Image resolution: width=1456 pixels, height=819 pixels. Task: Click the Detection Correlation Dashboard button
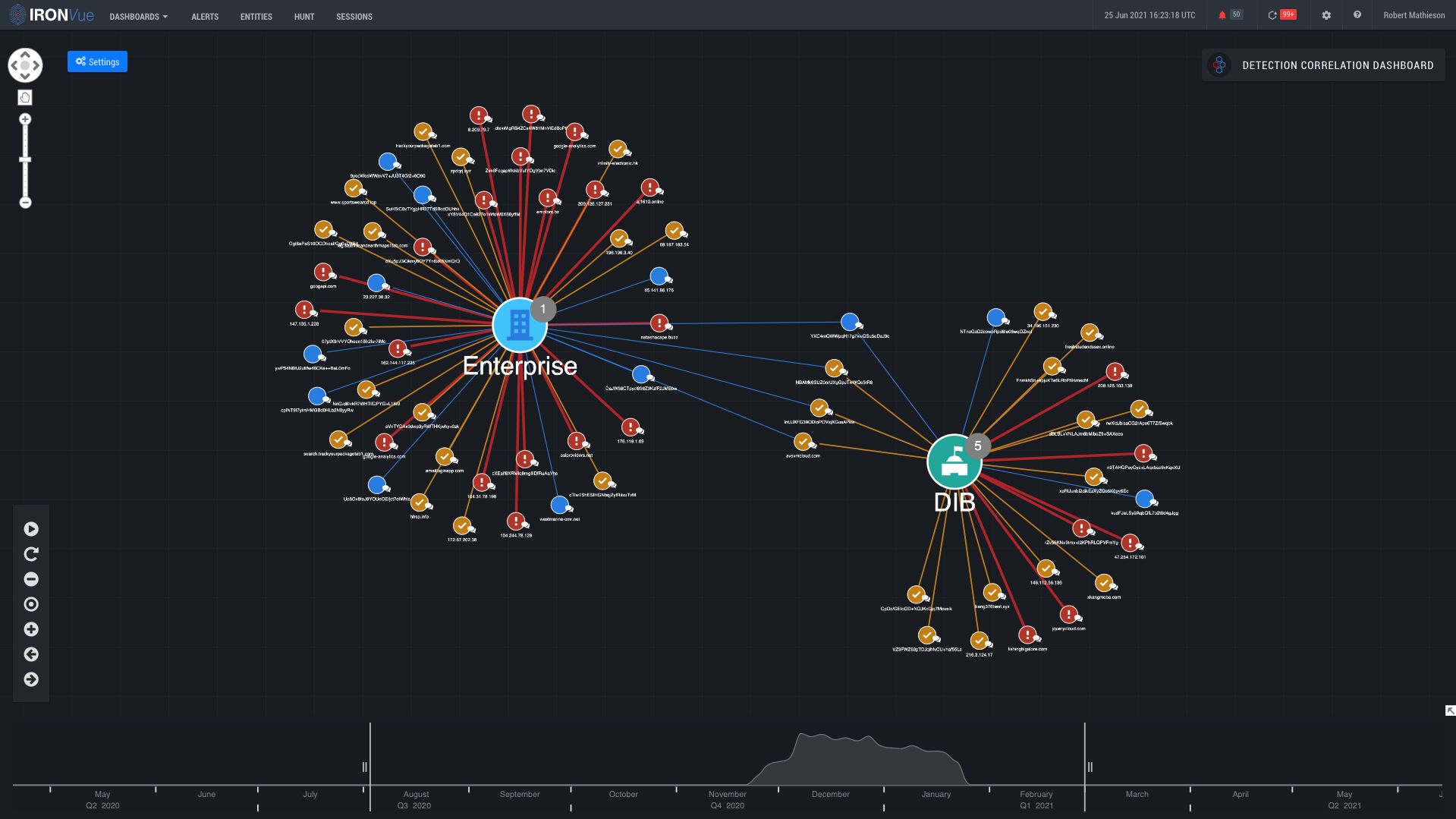[x=1324, y=65]
